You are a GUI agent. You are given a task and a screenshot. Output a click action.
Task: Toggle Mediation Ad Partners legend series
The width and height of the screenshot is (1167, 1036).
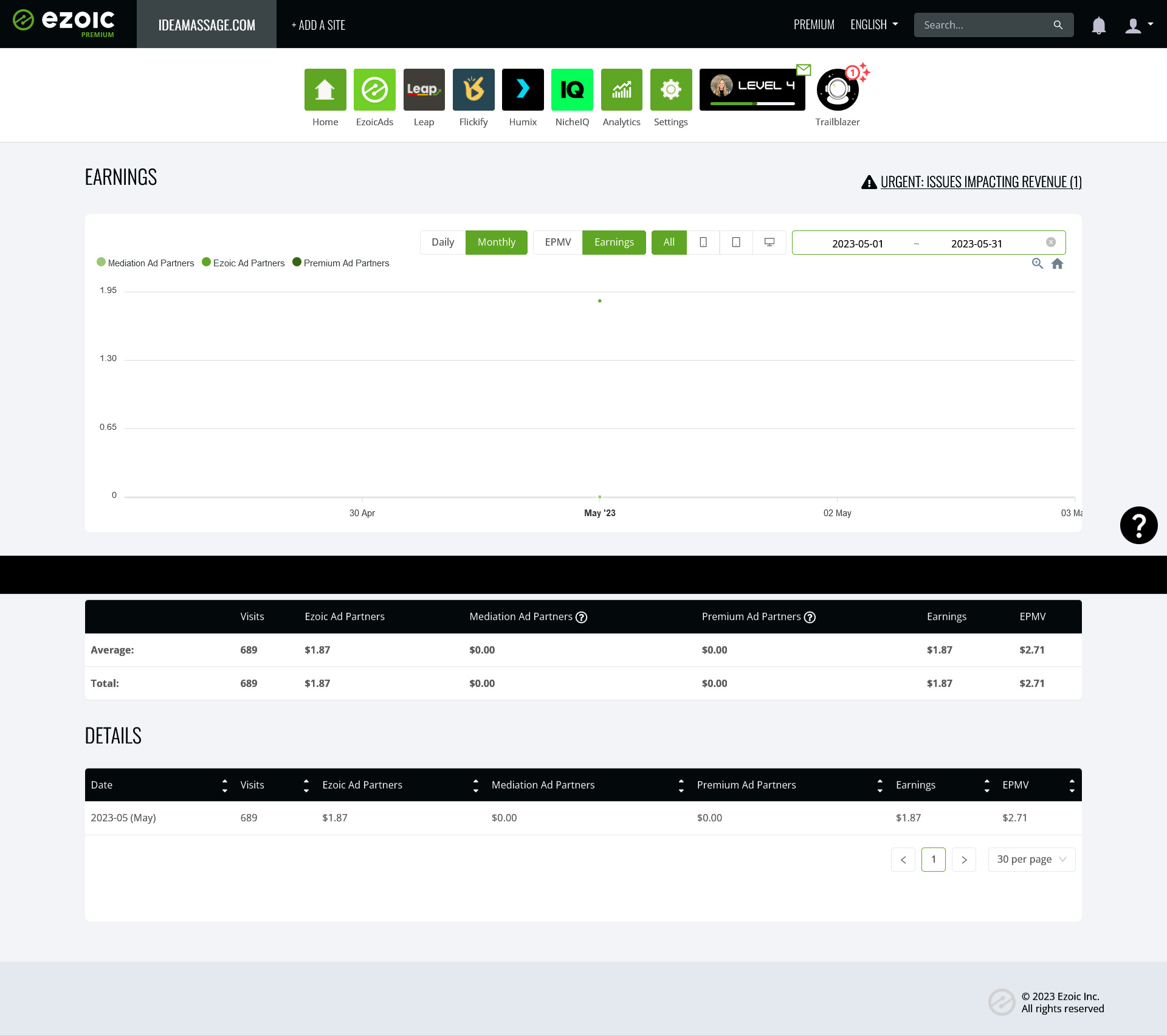click(x=145, y=263)
